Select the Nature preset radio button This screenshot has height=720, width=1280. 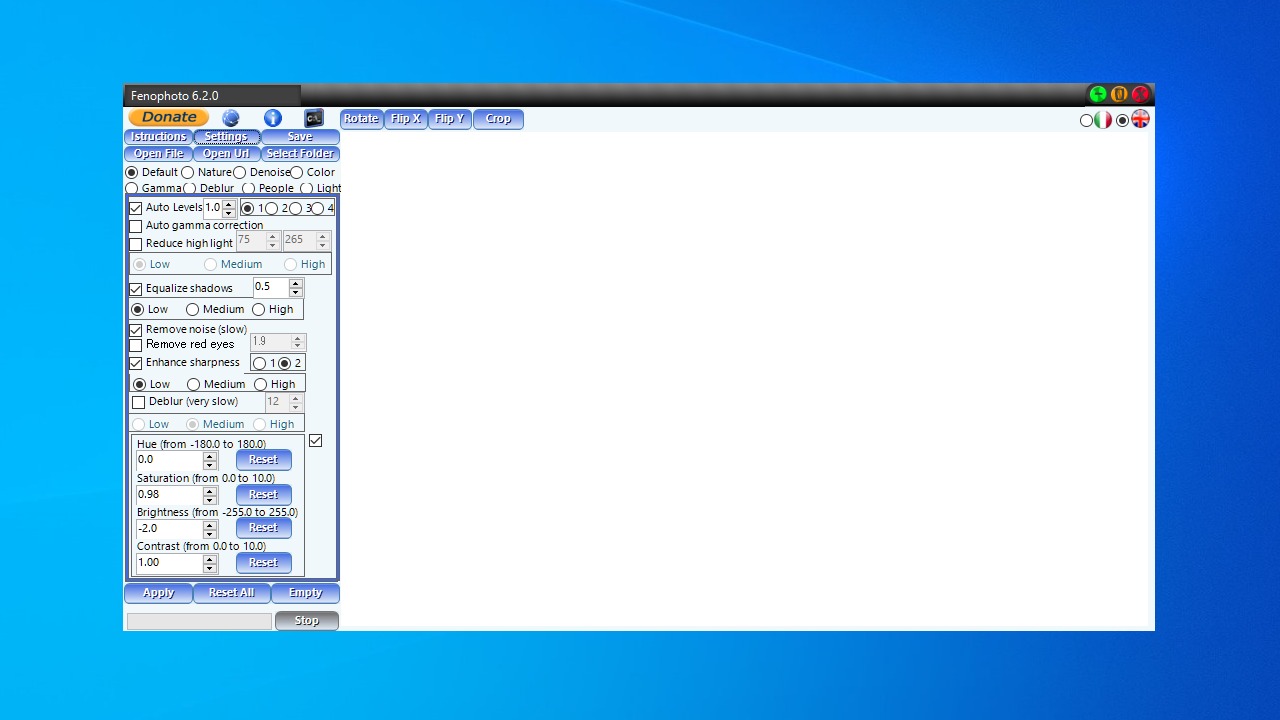pyautogui.click(x=188, y=172)
